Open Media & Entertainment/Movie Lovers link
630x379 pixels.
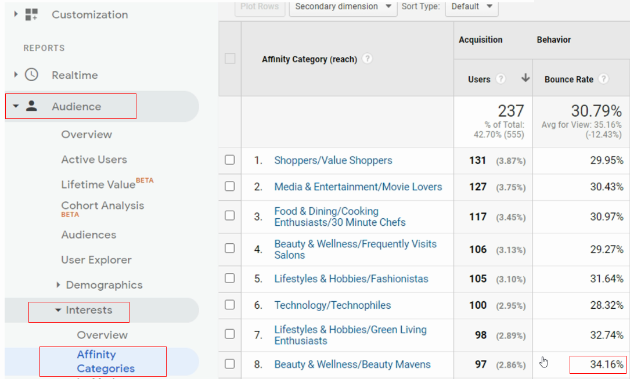[x=358, y=187]
